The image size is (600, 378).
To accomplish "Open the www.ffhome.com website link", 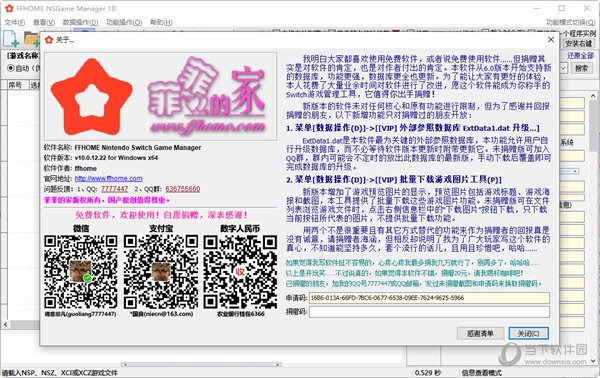I will pyautogui.click(x=109, y=178).
